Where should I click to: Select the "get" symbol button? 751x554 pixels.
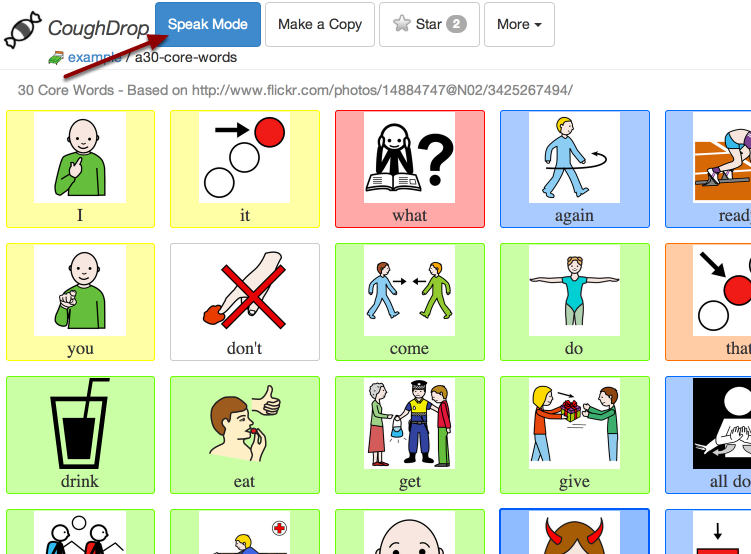pyautogui.click(x=410, y=435)
